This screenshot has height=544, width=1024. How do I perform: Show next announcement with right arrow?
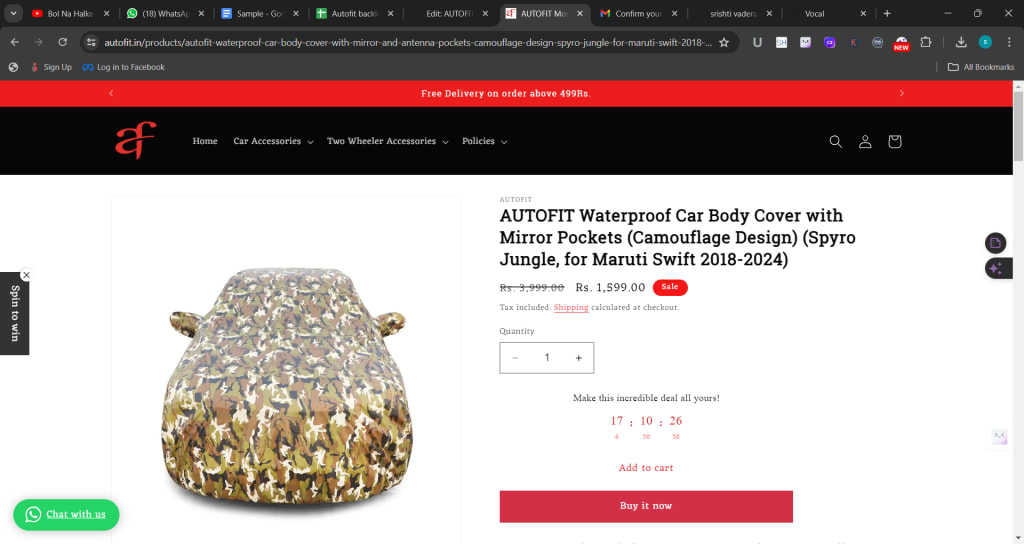901,93
